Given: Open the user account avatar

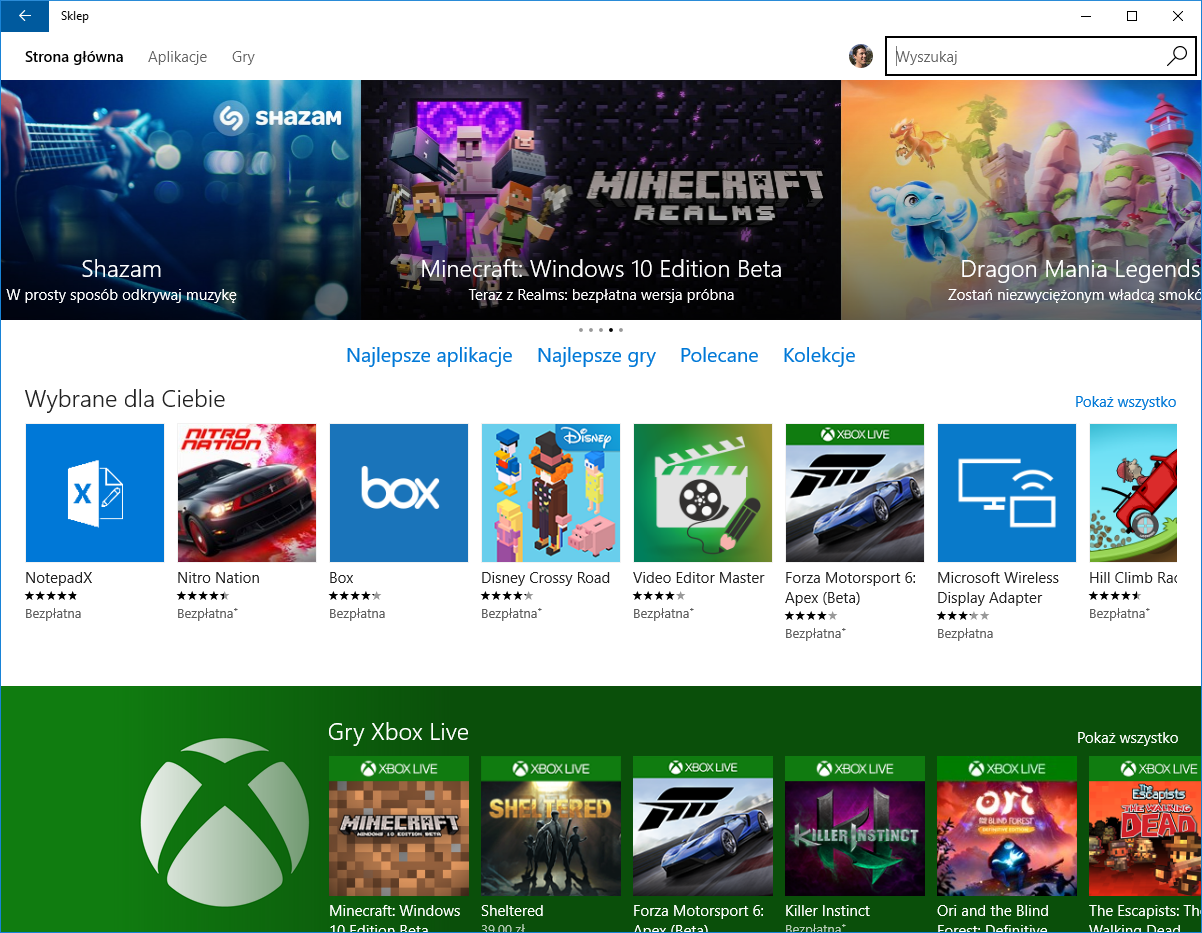Looking at the screenshot, I should (861, 57).
